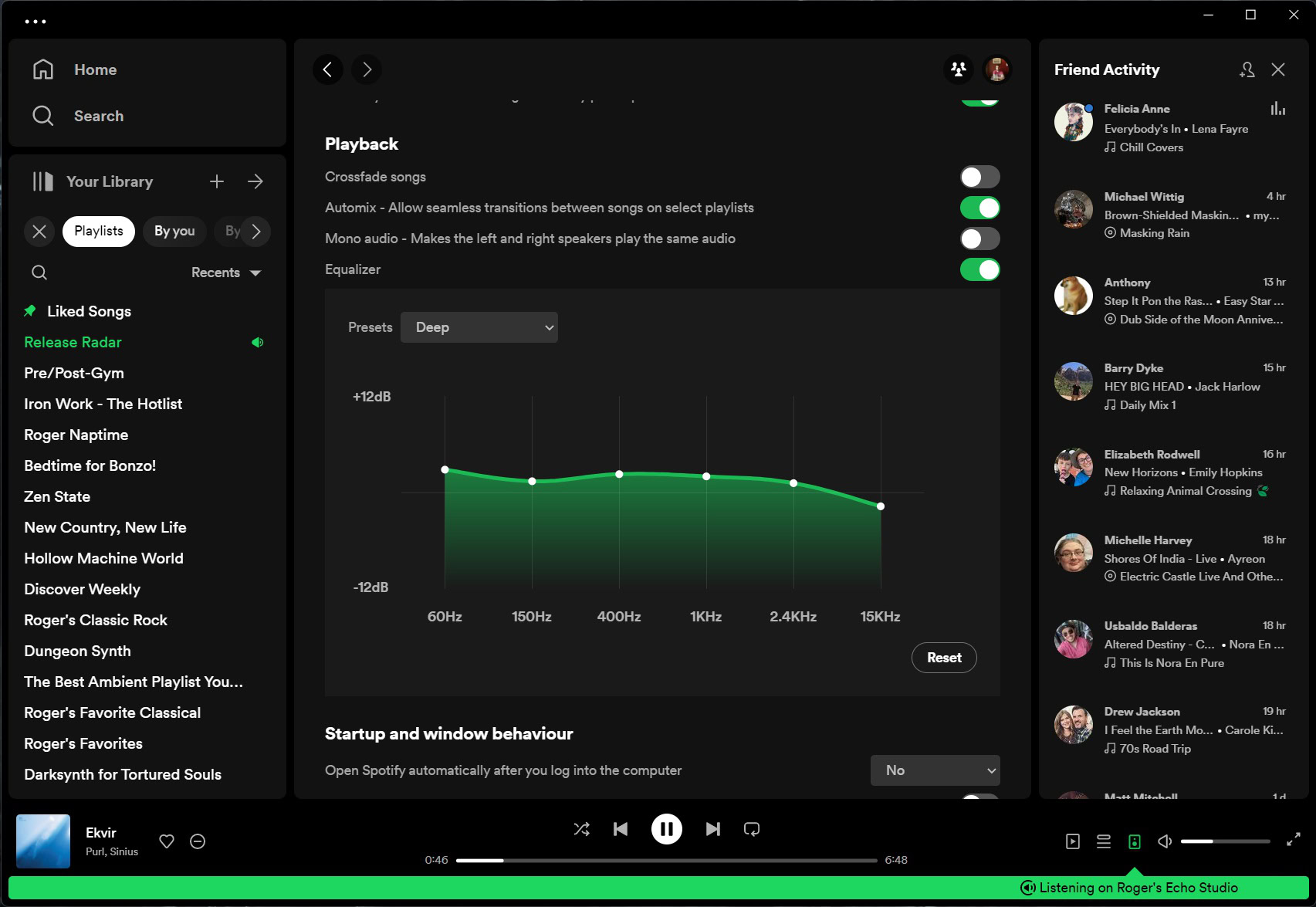This screenshot has width=1316, height=907.
Task: Open Now Playing view icon
Action: point(1073,841)
